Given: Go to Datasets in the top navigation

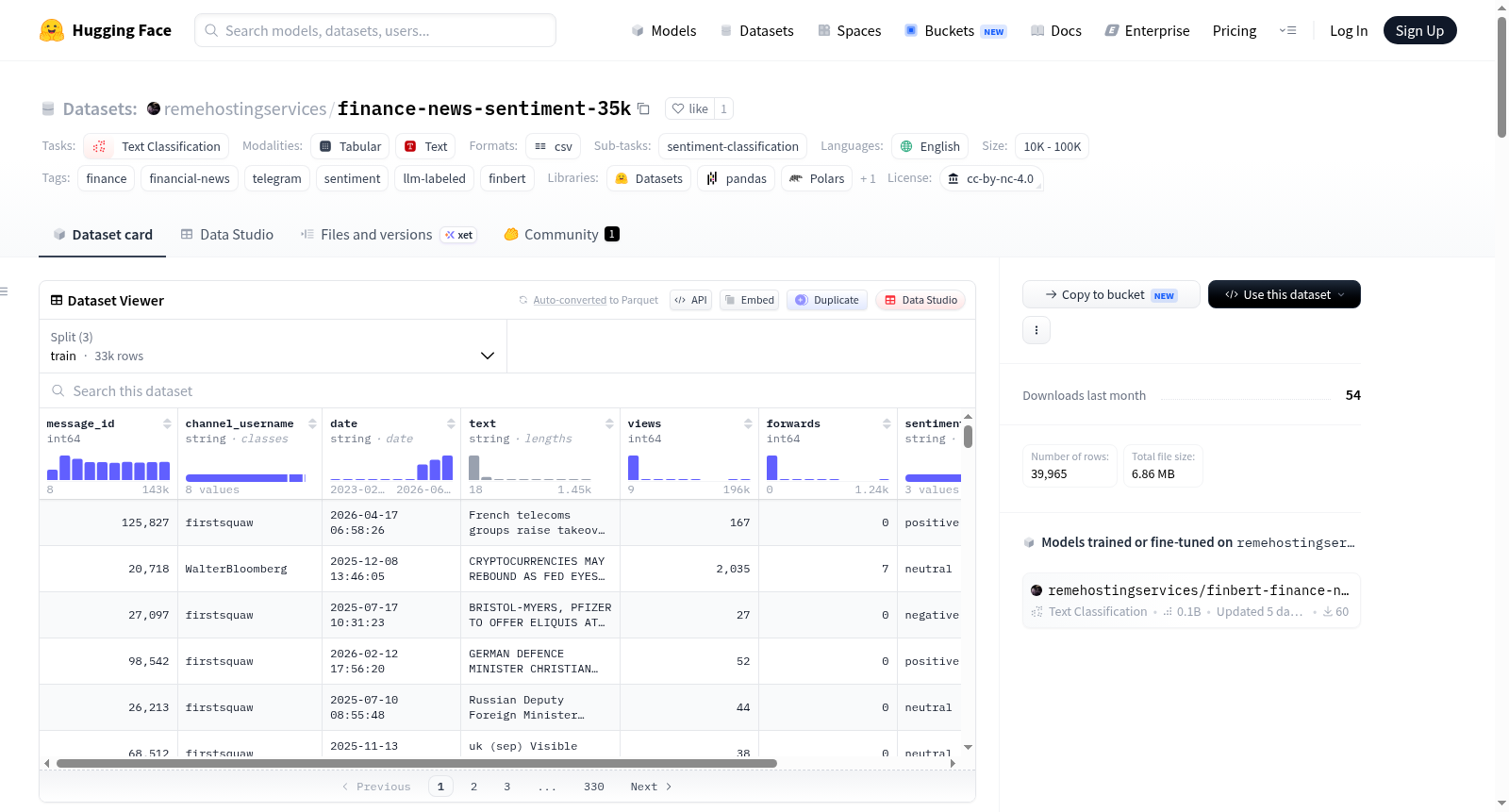Looking at the screenshot, I should tap(756, 30).
